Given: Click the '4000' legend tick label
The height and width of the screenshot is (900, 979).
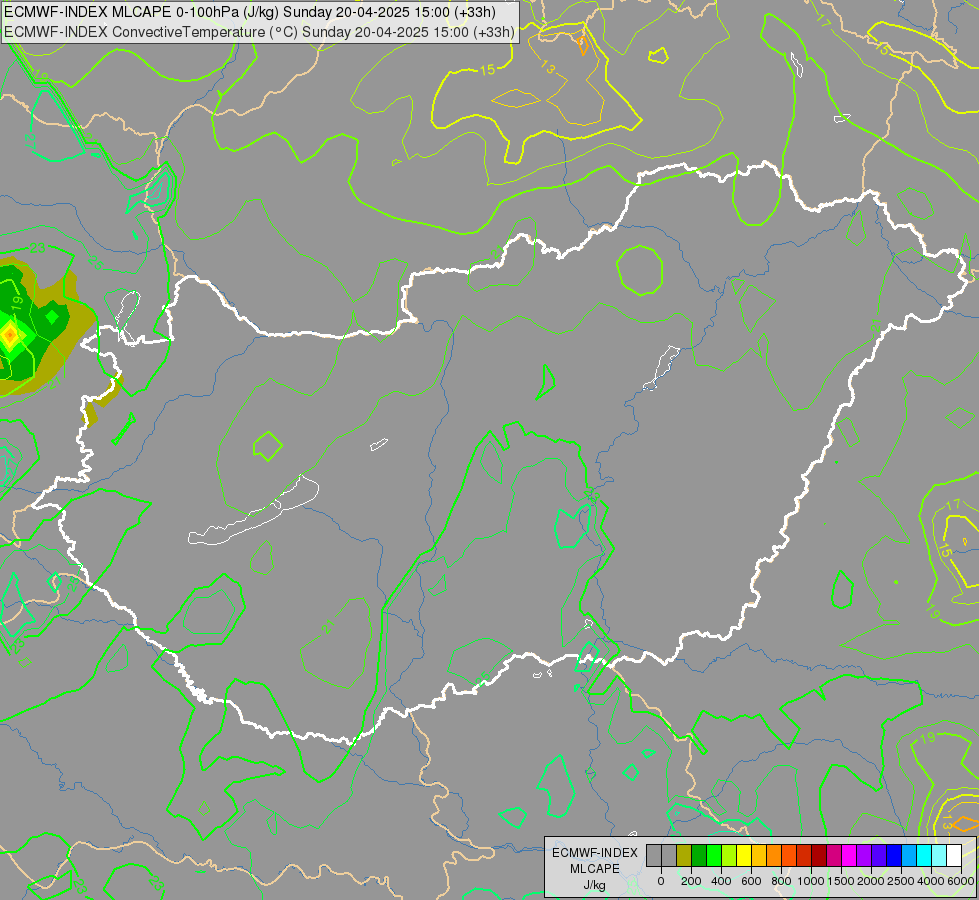Looking at the screenshot, I should coord(932,881).
